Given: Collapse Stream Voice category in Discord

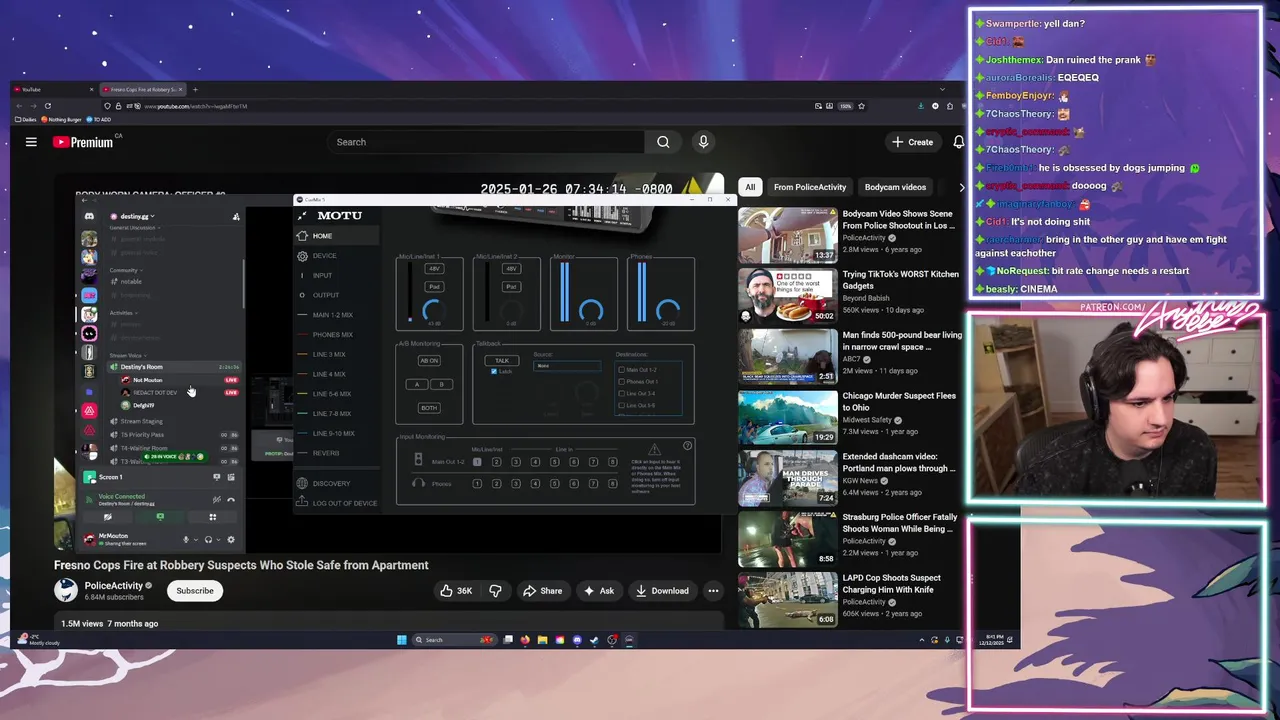Looking at the screenshot, I should click(x=126, y=355).
